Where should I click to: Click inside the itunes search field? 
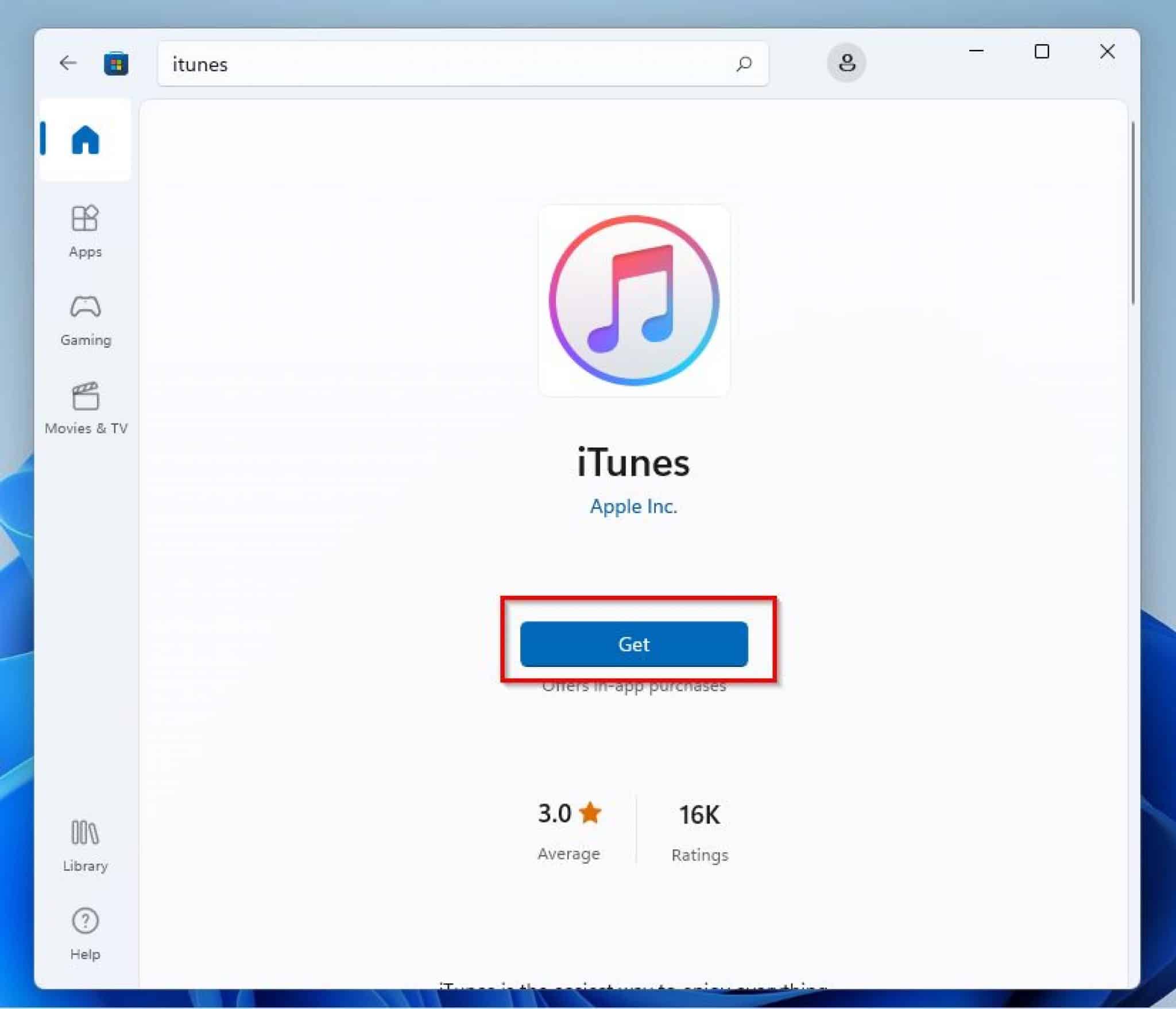402,64
